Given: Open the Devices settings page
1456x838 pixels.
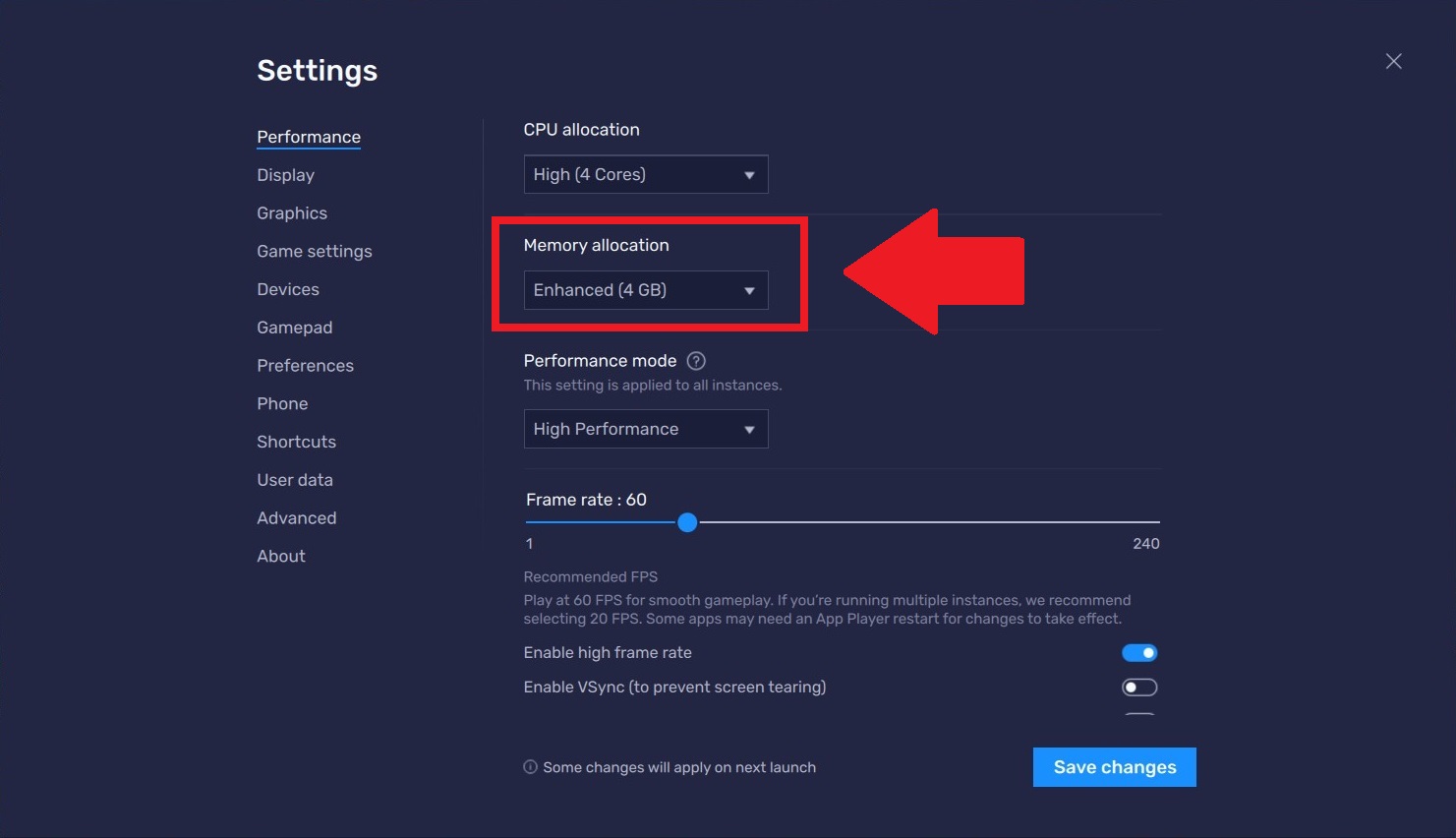Looking at the screenshot, I should pos(288,288).
